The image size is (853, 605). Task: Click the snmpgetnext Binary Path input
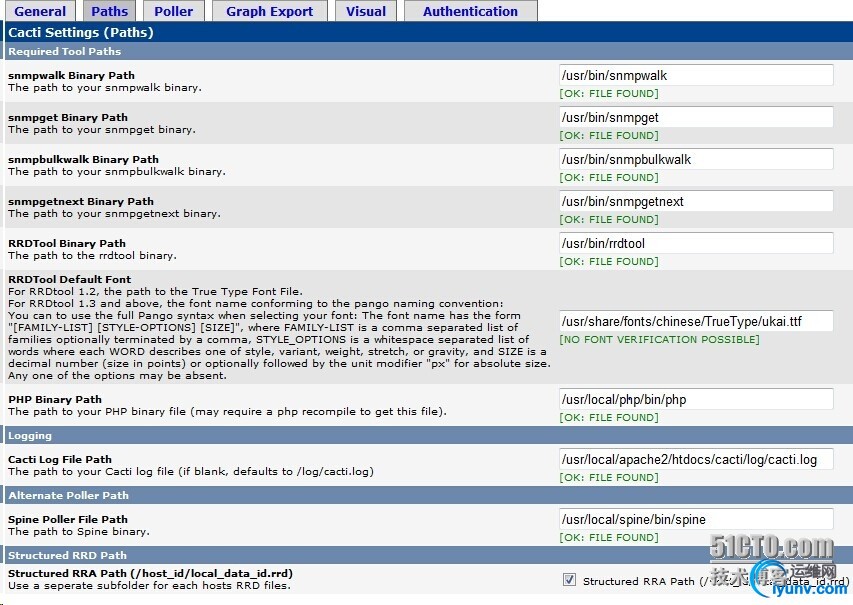coord(696,201)
